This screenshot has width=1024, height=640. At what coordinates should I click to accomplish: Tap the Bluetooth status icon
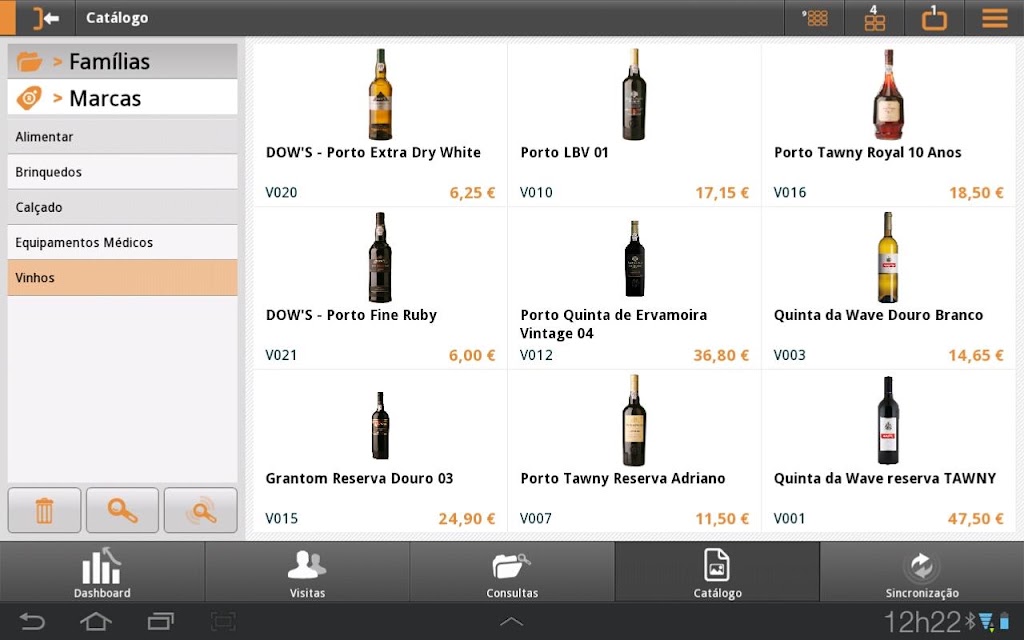coord(970,621)
